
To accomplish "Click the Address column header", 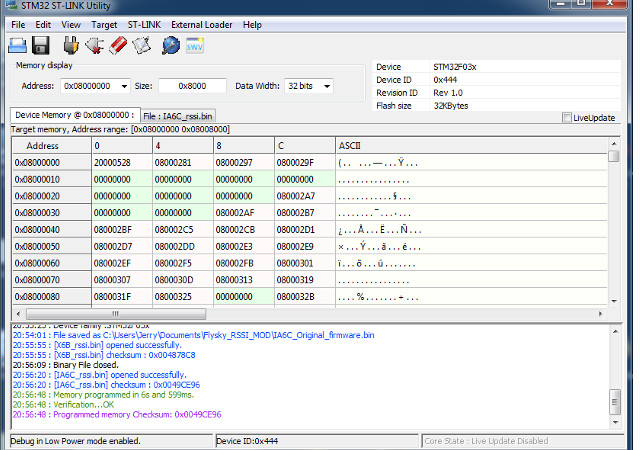I will [51, 146].
